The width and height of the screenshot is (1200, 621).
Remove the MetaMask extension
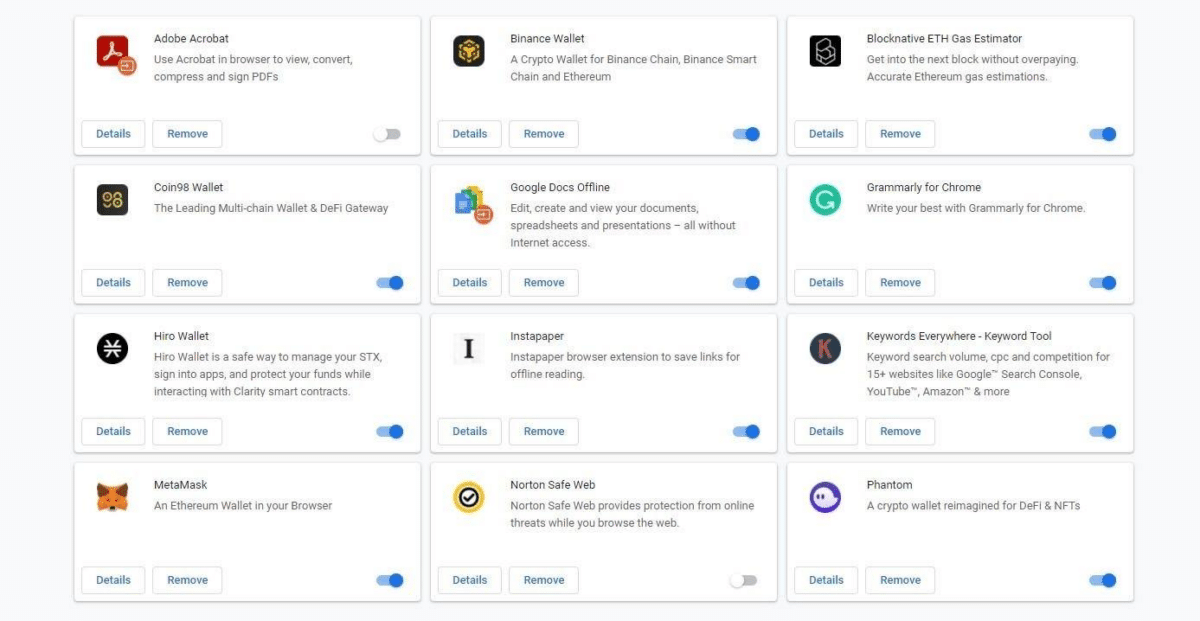187,580
